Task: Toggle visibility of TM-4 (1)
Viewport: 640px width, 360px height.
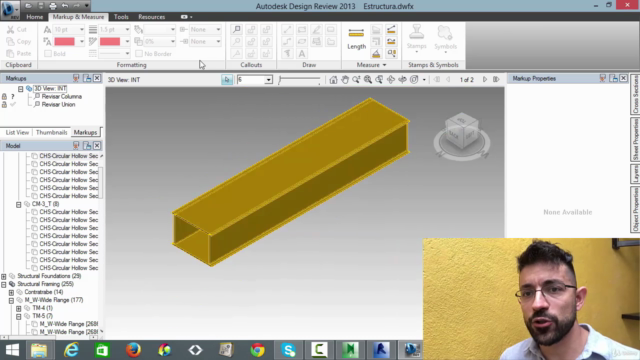Action: point(27,308)
